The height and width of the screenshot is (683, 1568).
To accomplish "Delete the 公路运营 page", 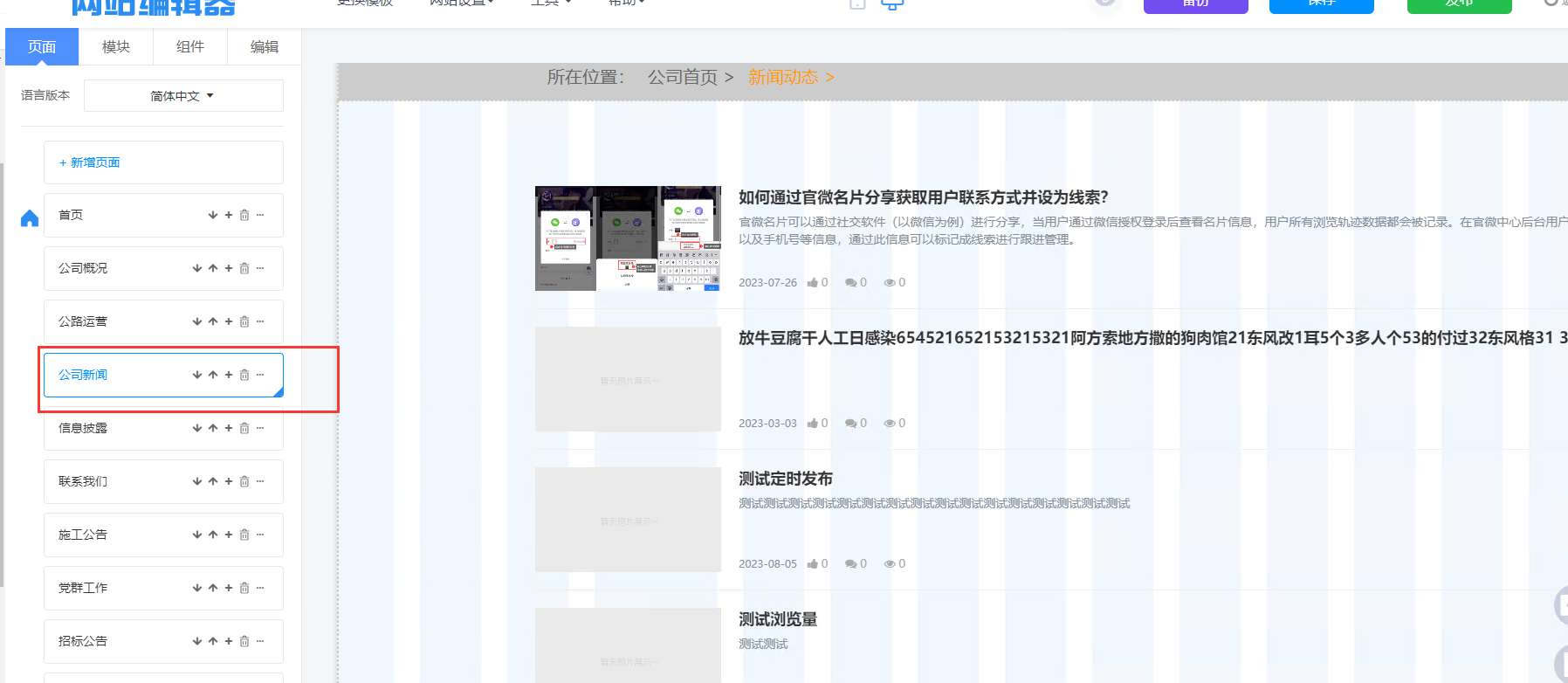I will click(x=244, y=321).
